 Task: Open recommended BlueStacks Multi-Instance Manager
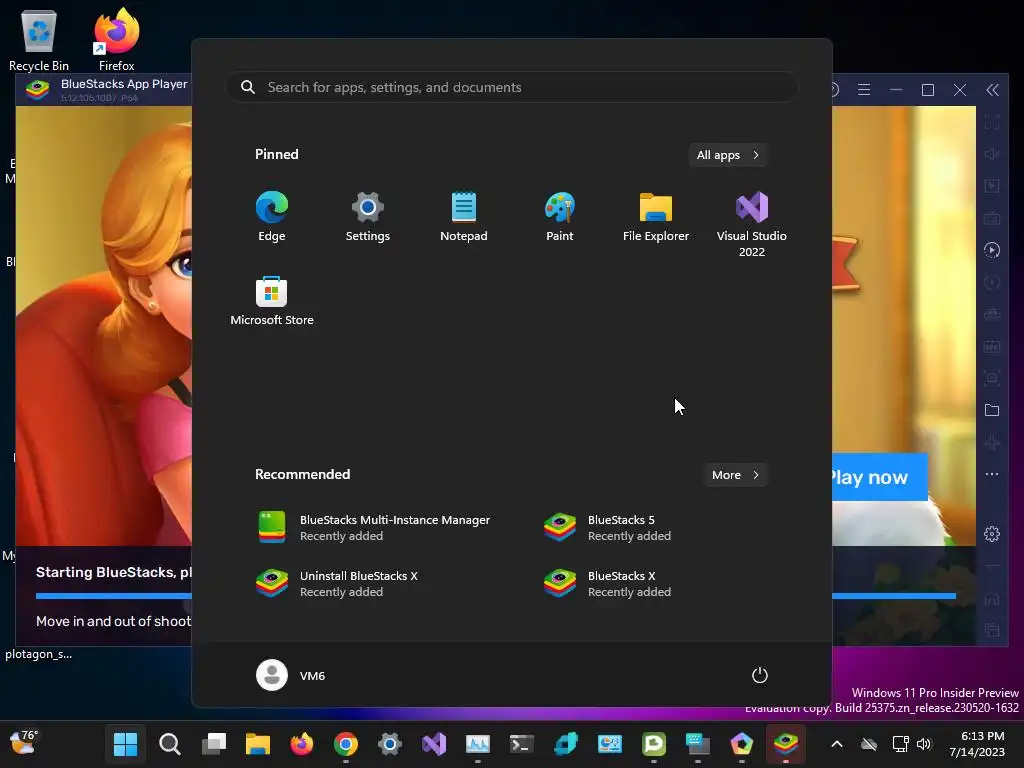click(375, 528)
